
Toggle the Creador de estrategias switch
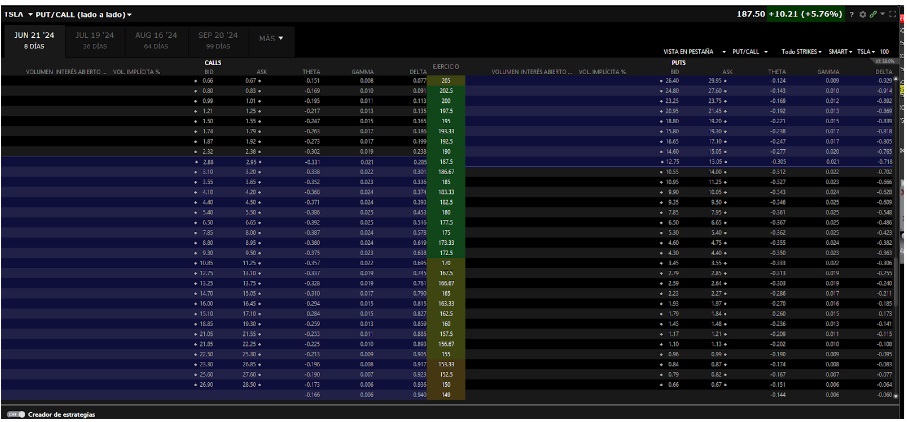click(x=15, y=413)
